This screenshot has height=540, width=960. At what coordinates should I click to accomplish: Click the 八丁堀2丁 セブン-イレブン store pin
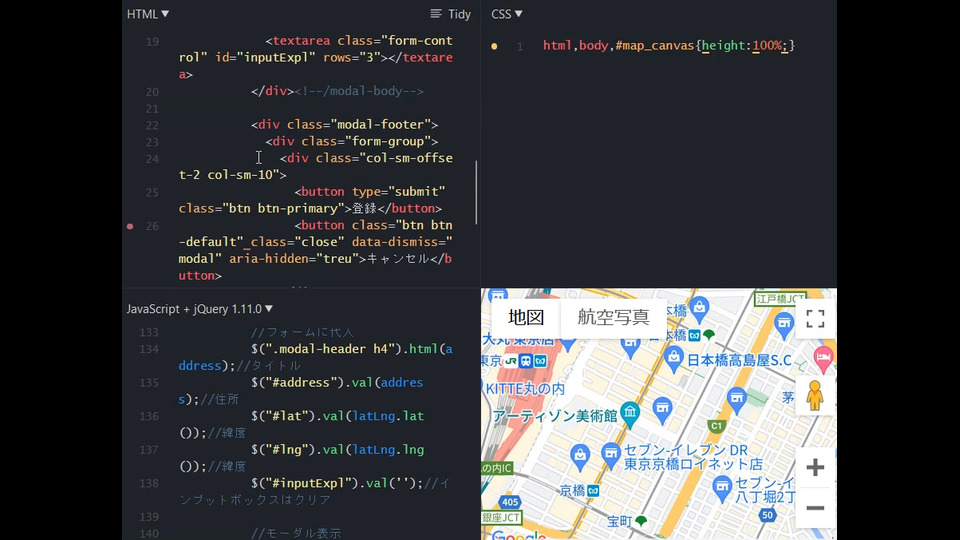[722, 488]
